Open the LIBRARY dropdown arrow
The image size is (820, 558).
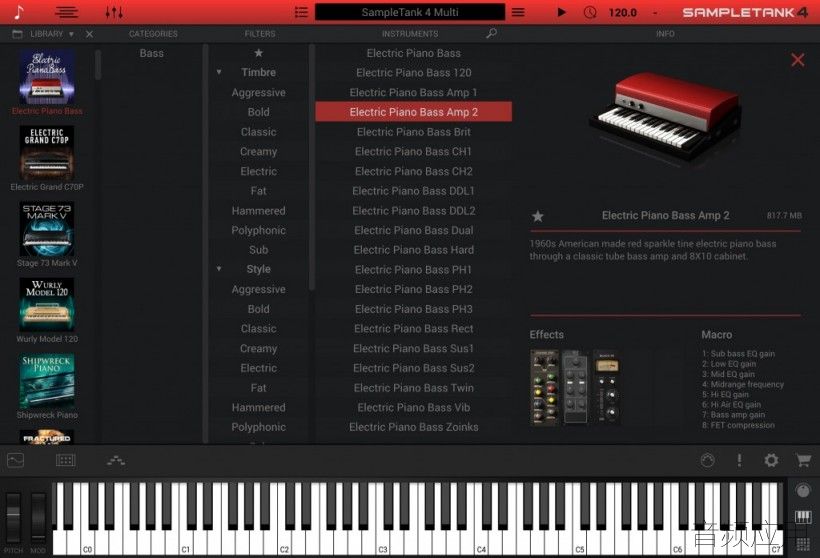(x=71, y=34)
